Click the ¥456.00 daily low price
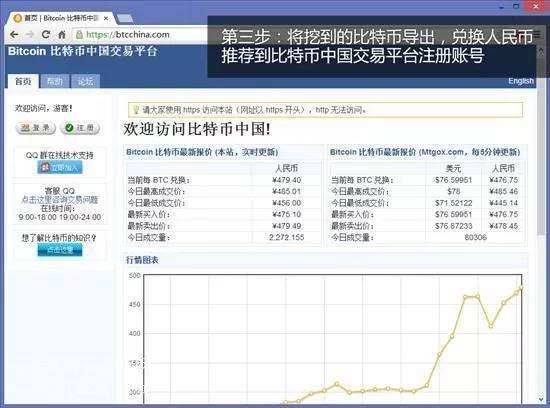 (x=287, y=203)
